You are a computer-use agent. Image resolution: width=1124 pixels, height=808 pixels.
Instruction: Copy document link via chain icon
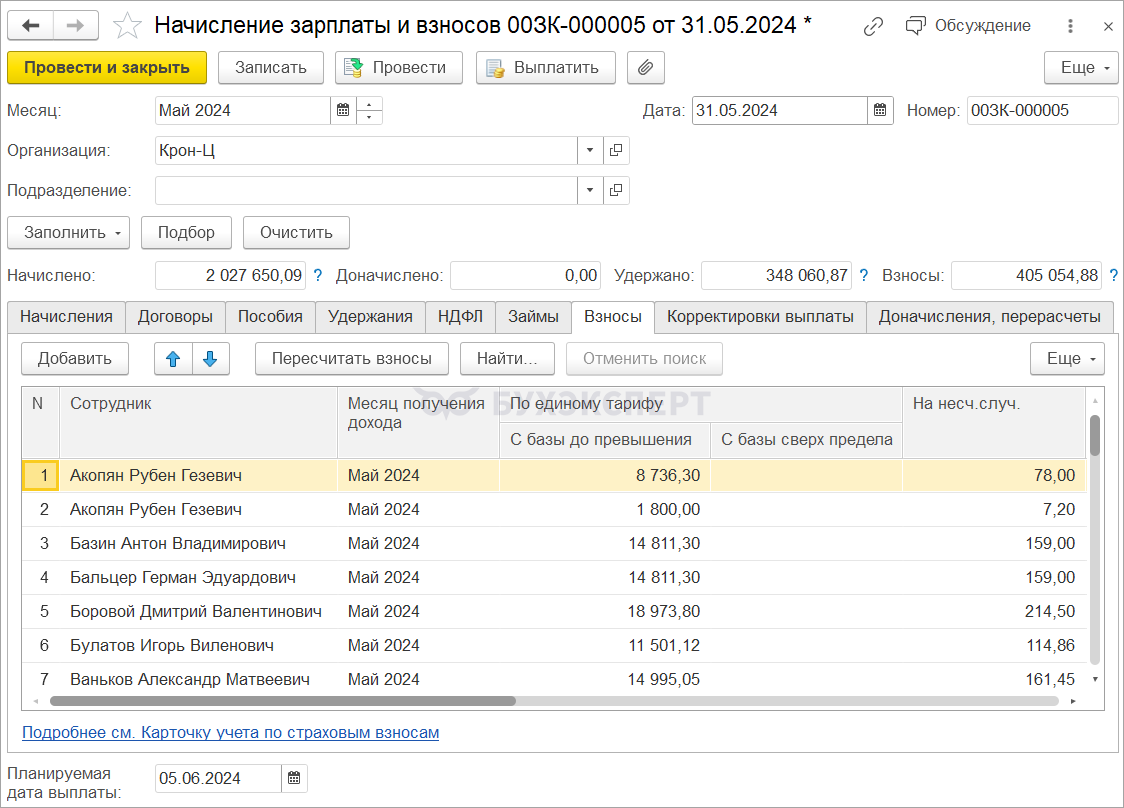(x=873, y=26)
